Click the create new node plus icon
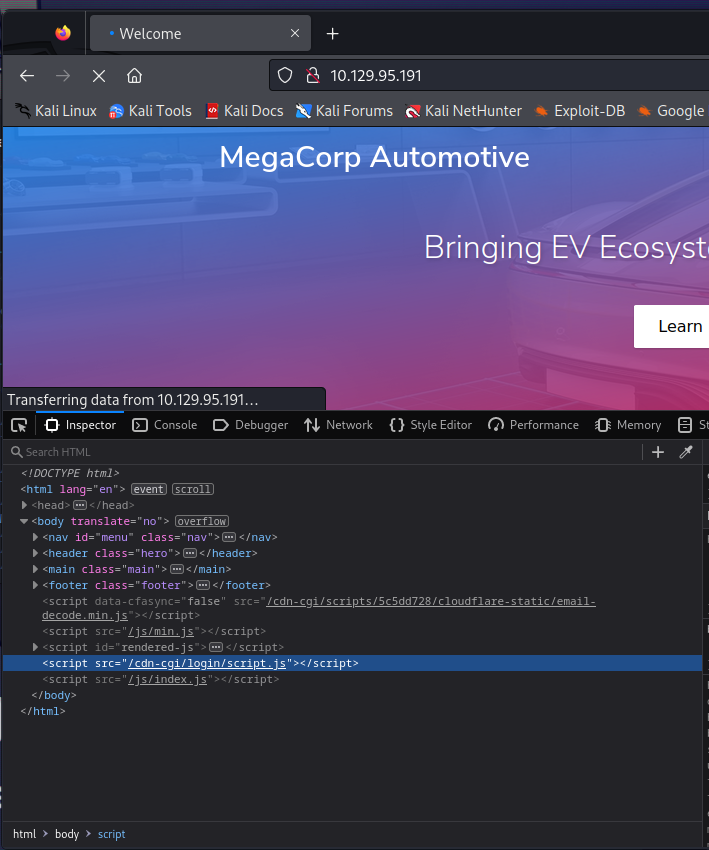Image resolution: width=709 pixels, height=850 pixels. point(658,452)
